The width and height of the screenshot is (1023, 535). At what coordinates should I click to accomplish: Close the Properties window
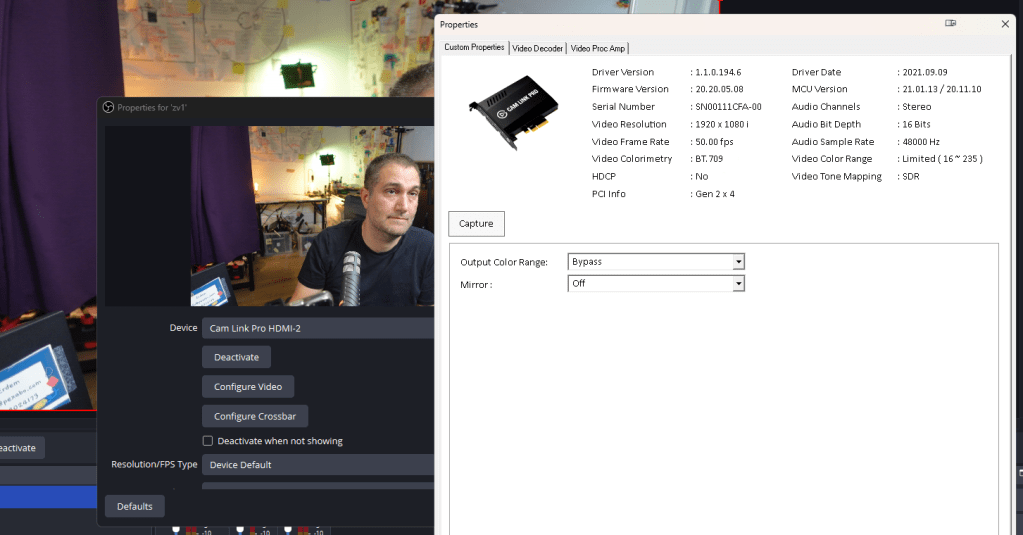[1005, 24]
